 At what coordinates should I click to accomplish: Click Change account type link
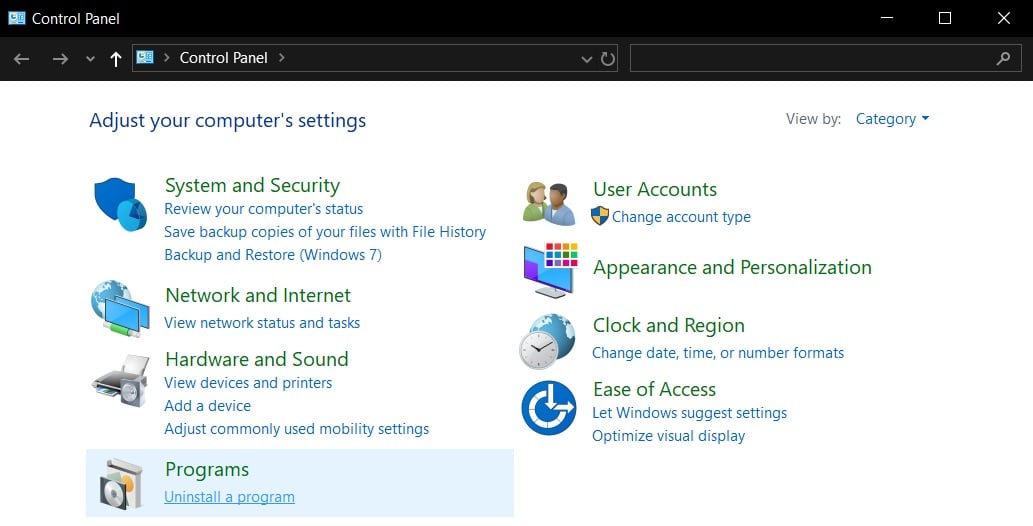point(681,217)
